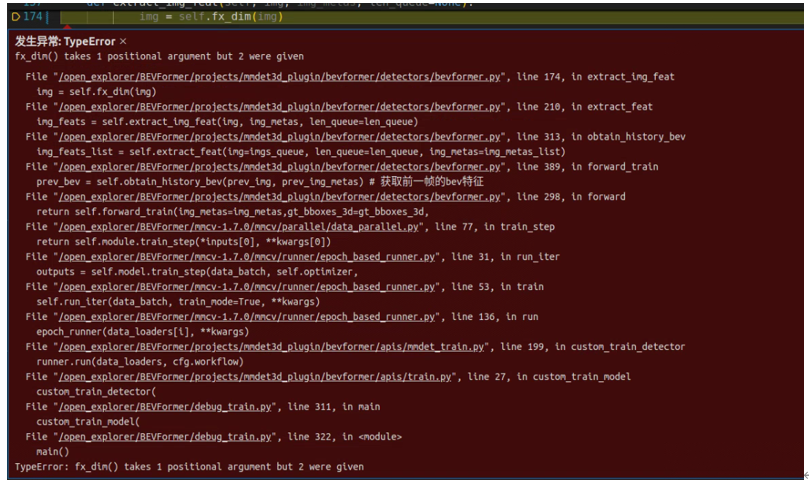The height and width of the screenshot is (481, 809).
Task: Open bevformer.py link for line 210 extract_feat
Action: (x=282, y=106)
